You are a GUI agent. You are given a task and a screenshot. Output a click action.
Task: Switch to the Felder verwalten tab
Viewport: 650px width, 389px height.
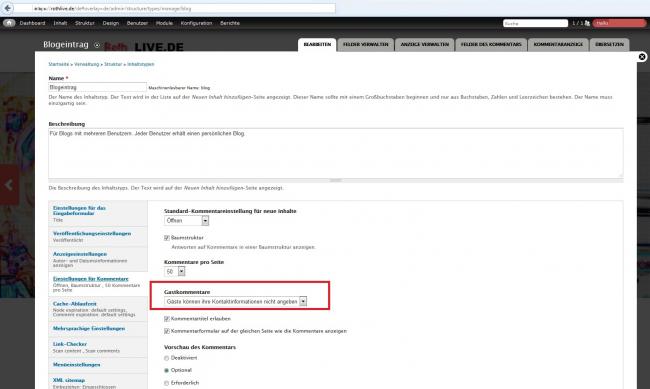[366, 45]
